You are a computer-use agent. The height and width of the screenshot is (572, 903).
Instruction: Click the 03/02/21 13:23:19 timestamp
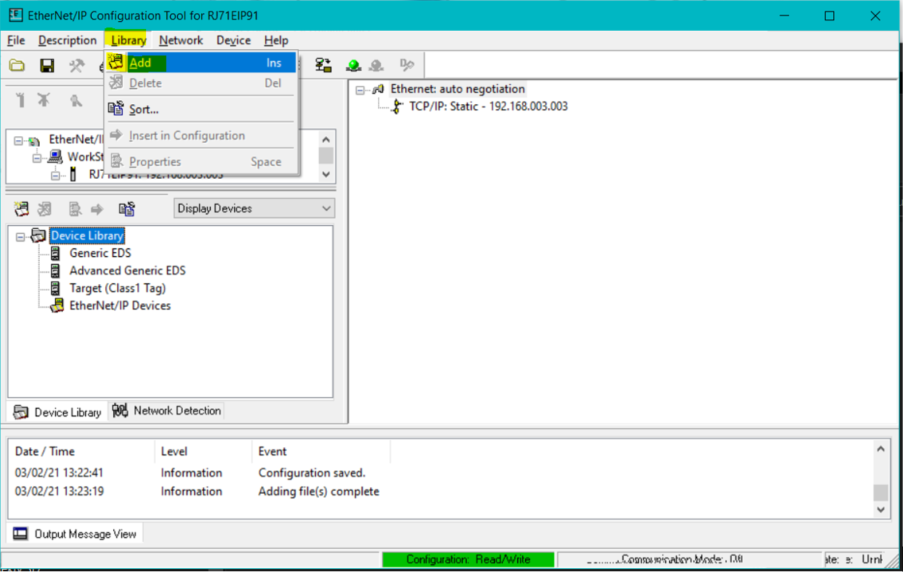click(59, 491)
